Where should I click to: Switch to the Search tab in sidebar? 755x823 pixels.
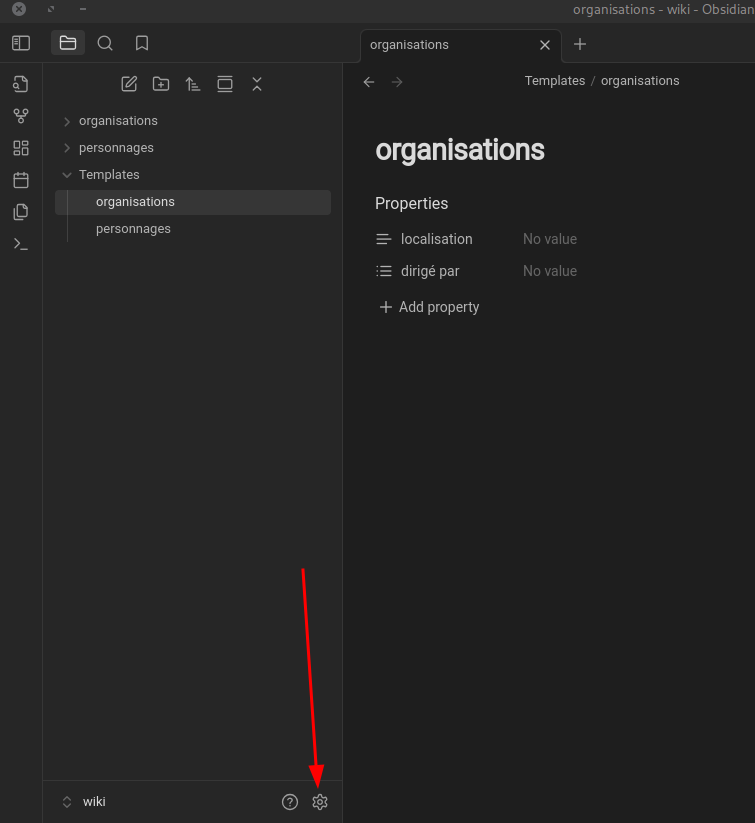[x=105, y=43]
